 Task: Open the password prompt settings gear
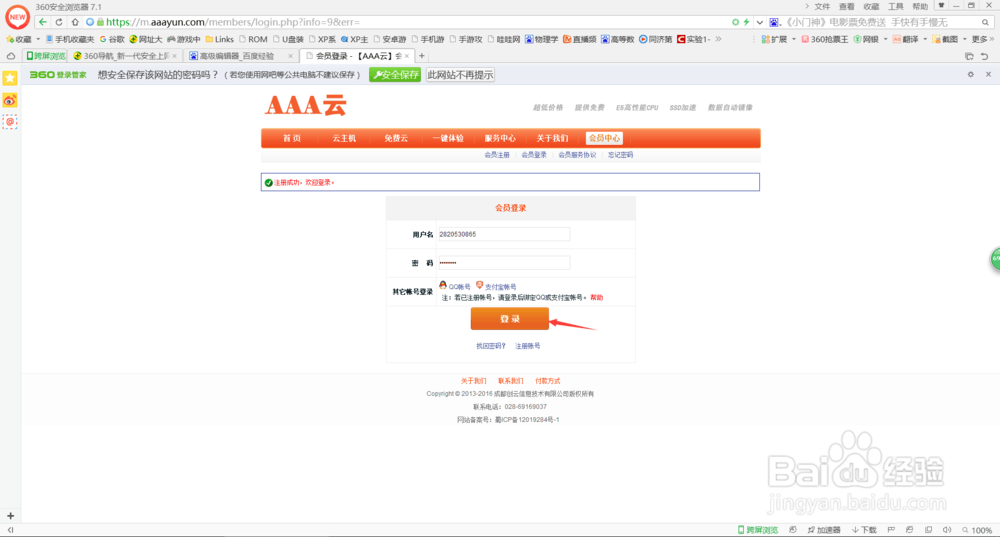point(971,75)
